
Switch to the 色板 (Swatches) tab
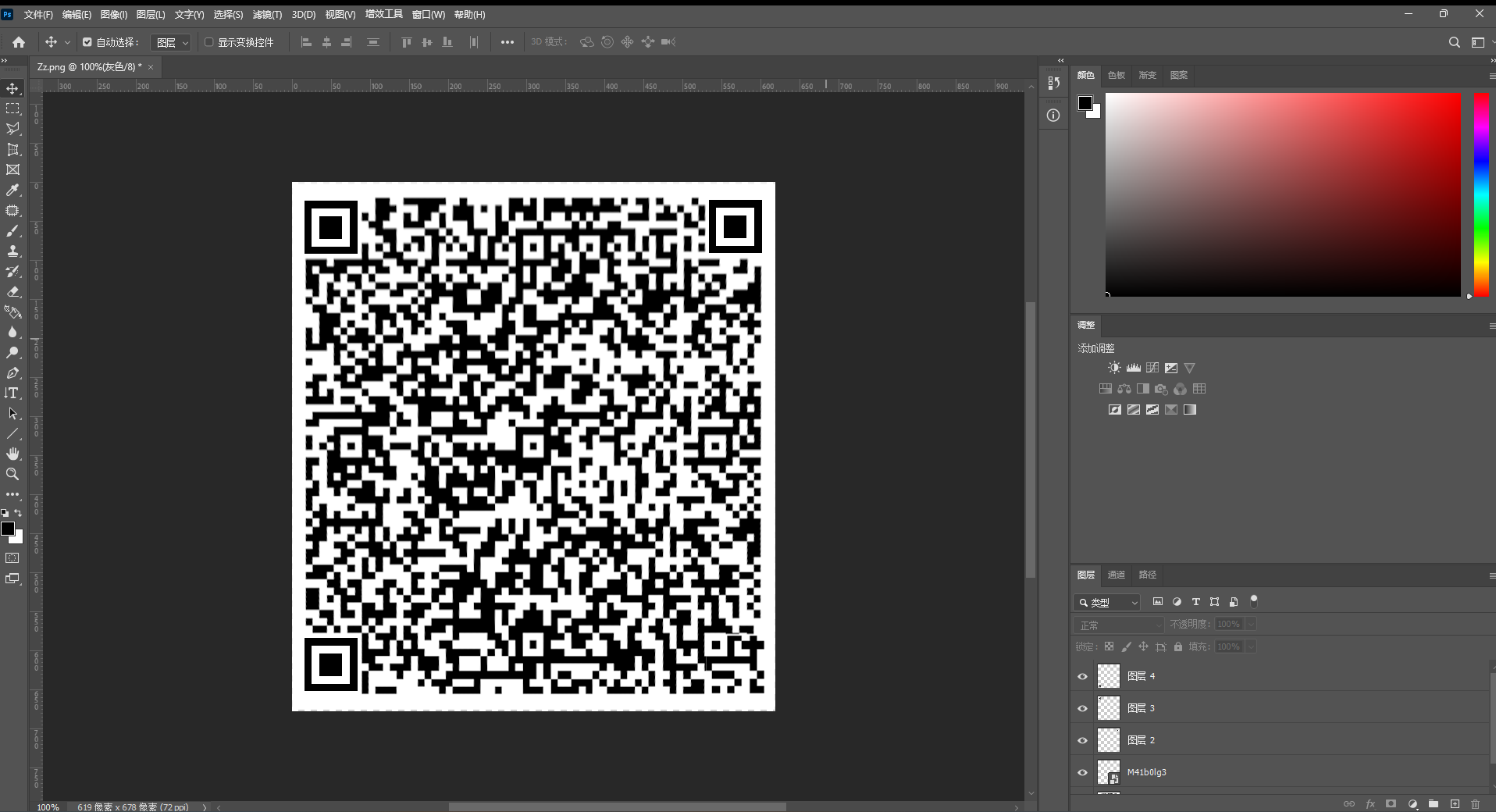click(x=1117, y=75)
